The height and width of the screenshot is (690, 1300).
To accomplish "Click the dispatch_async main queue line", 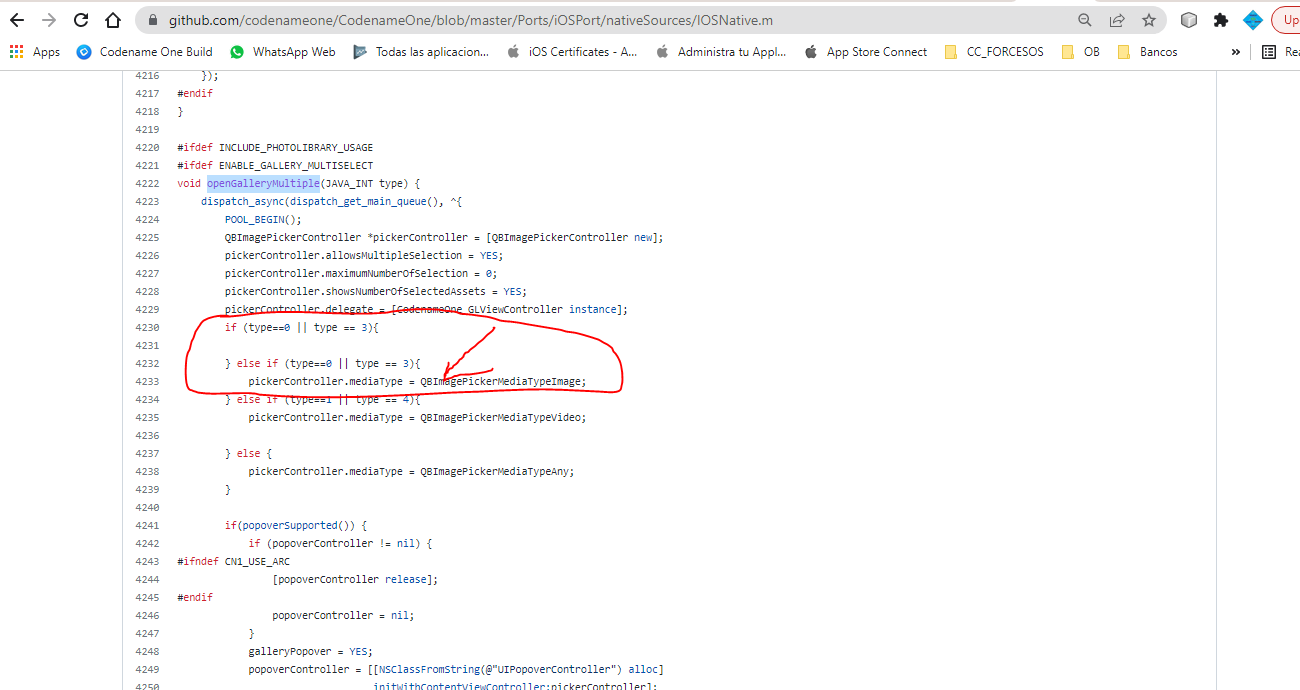I will (x=331, y=201).
